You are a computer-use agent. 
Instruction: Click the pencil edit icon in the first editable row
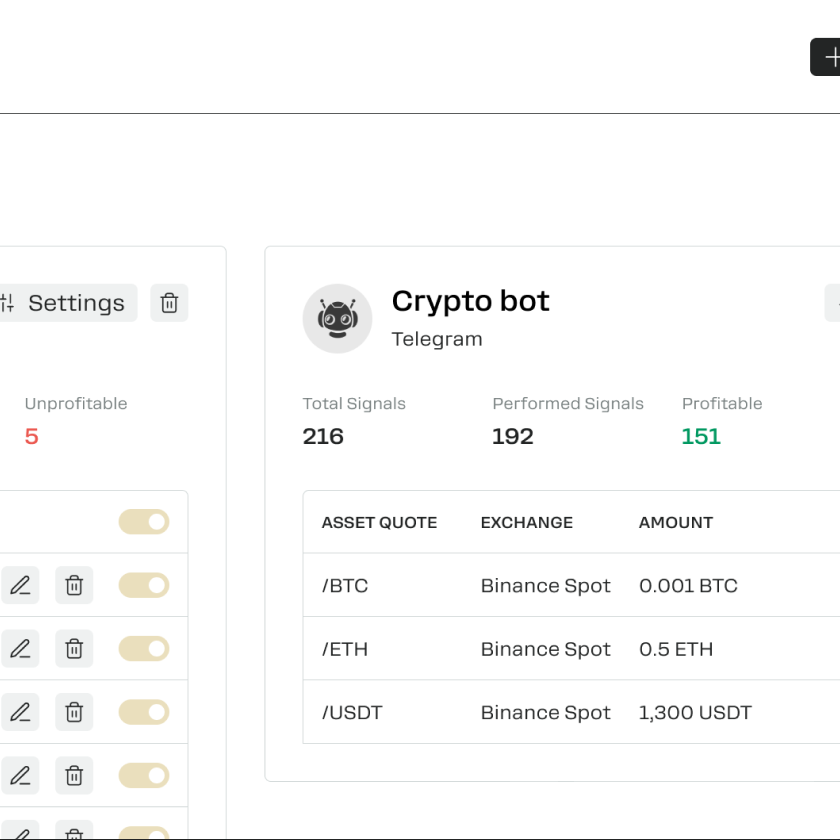(x=20, y=585)
